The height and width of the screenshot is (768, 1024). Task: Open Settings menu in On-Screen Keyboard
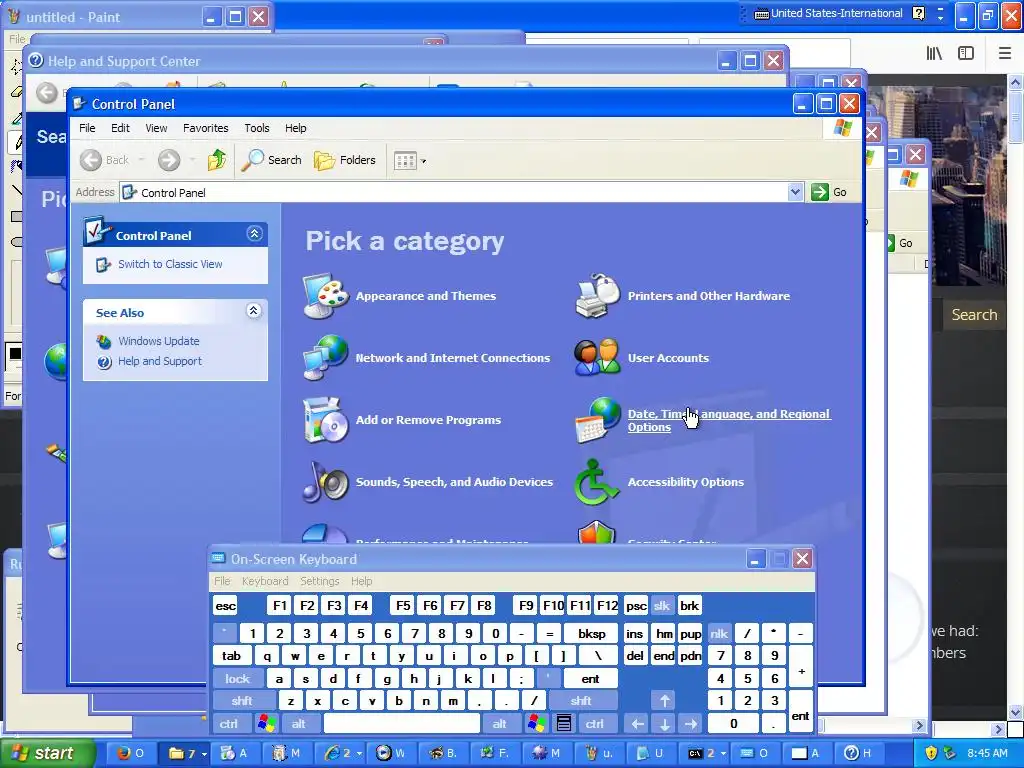[319, 581]
